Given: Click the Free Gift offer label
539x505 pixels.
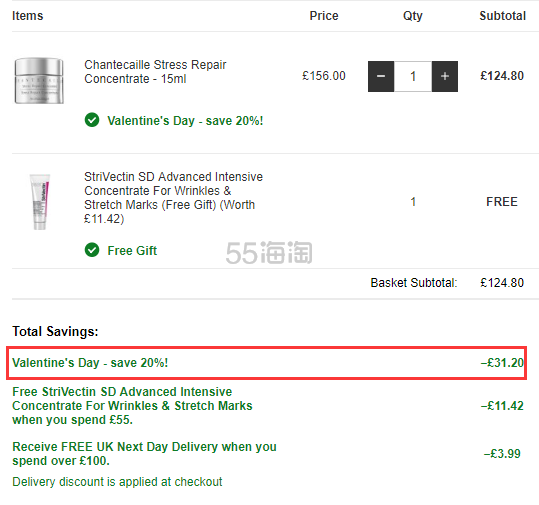Looking at the screenshot, I should [x=132, y=251].
